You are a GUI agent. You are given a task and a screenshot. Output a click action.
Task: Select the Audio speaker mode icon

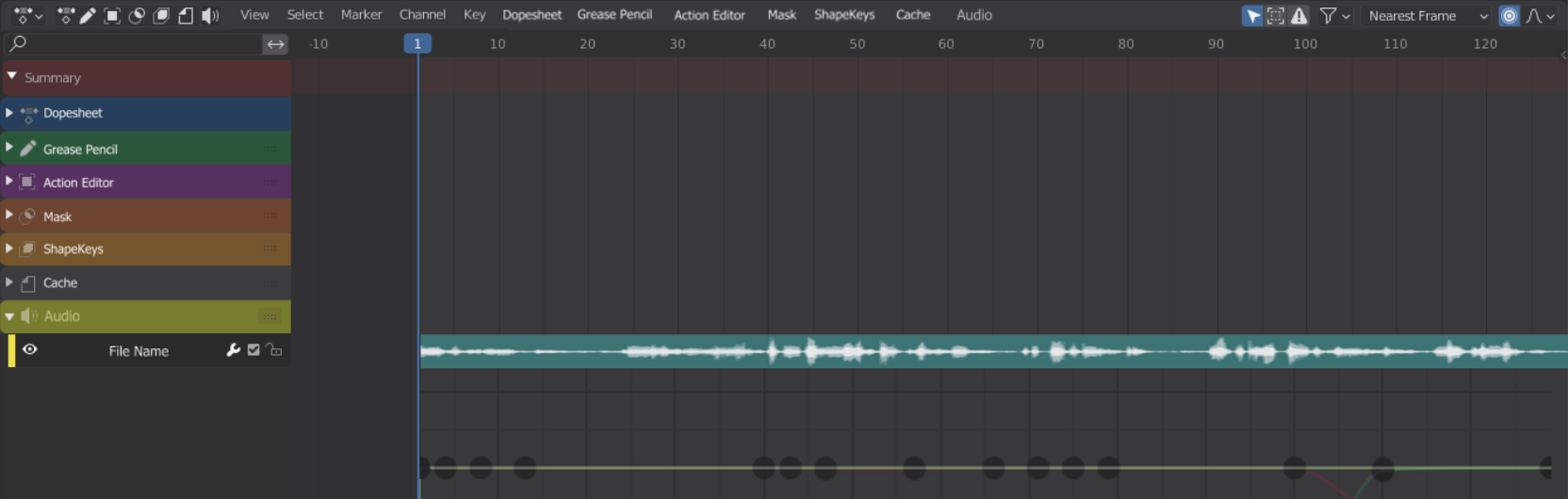pyautogui.click(x=210, y=15)
